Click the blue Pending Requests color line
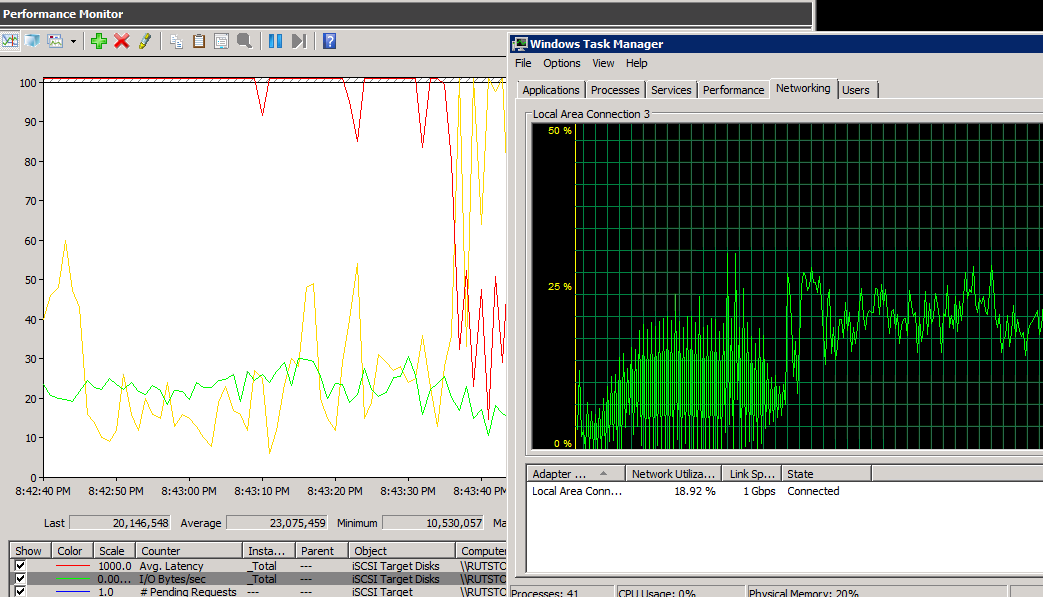 (x=73, y=592)
